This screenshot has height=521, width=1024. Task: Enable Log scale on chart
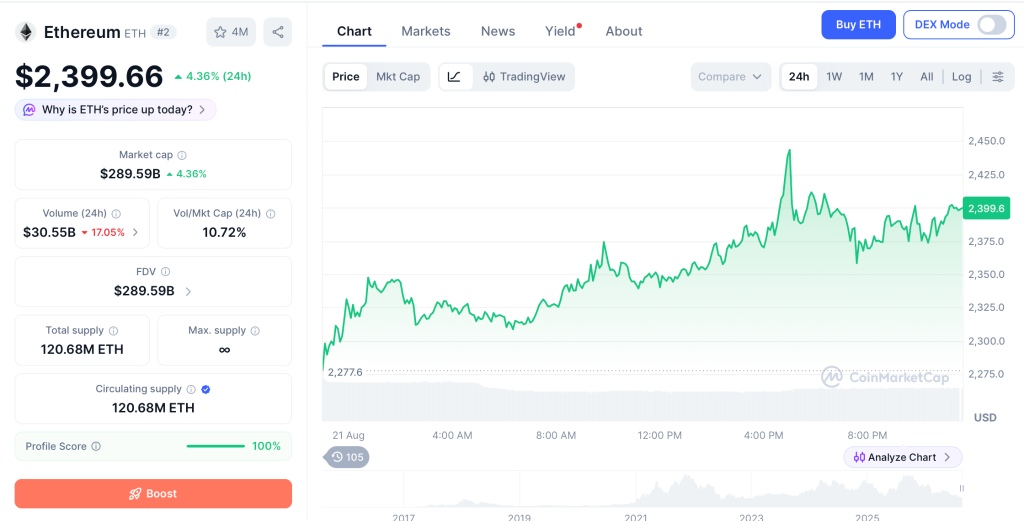coord(961,76)
